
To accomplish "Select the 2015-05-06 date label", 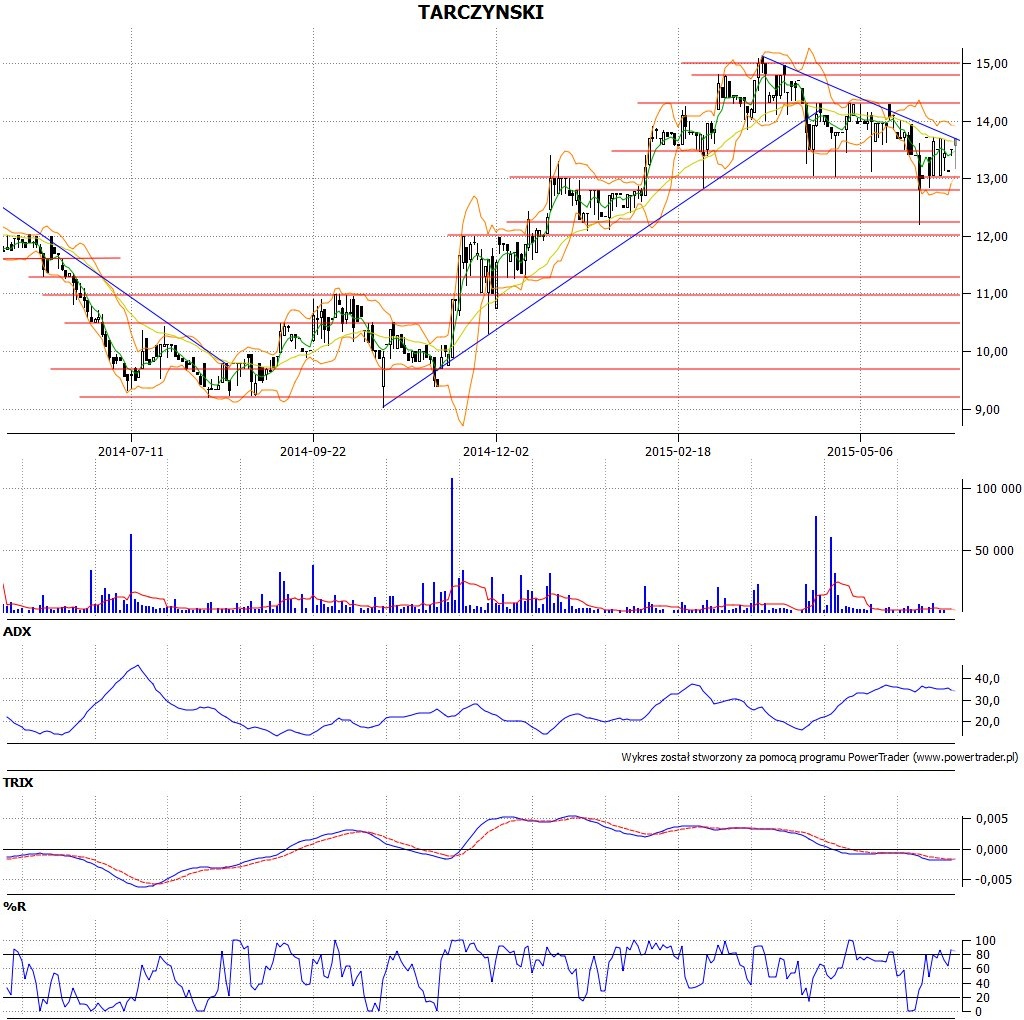I will coord(859,452).
